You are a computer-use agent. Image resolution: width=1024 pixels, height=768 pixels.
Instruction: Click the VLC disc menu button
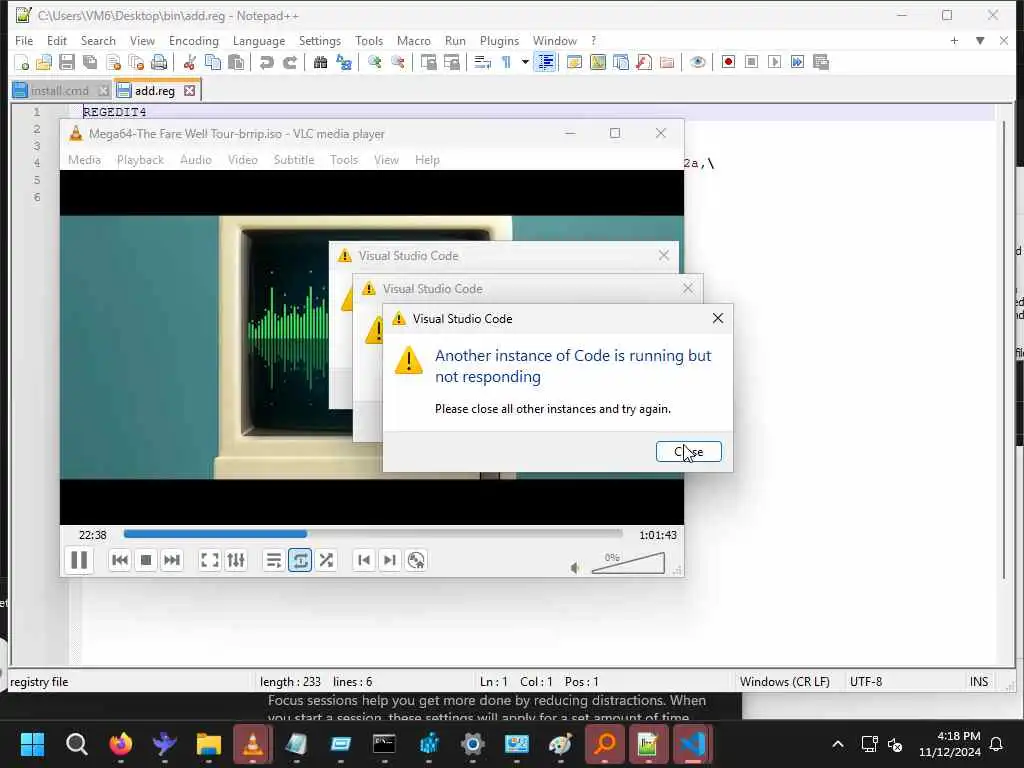pos(416,560)
